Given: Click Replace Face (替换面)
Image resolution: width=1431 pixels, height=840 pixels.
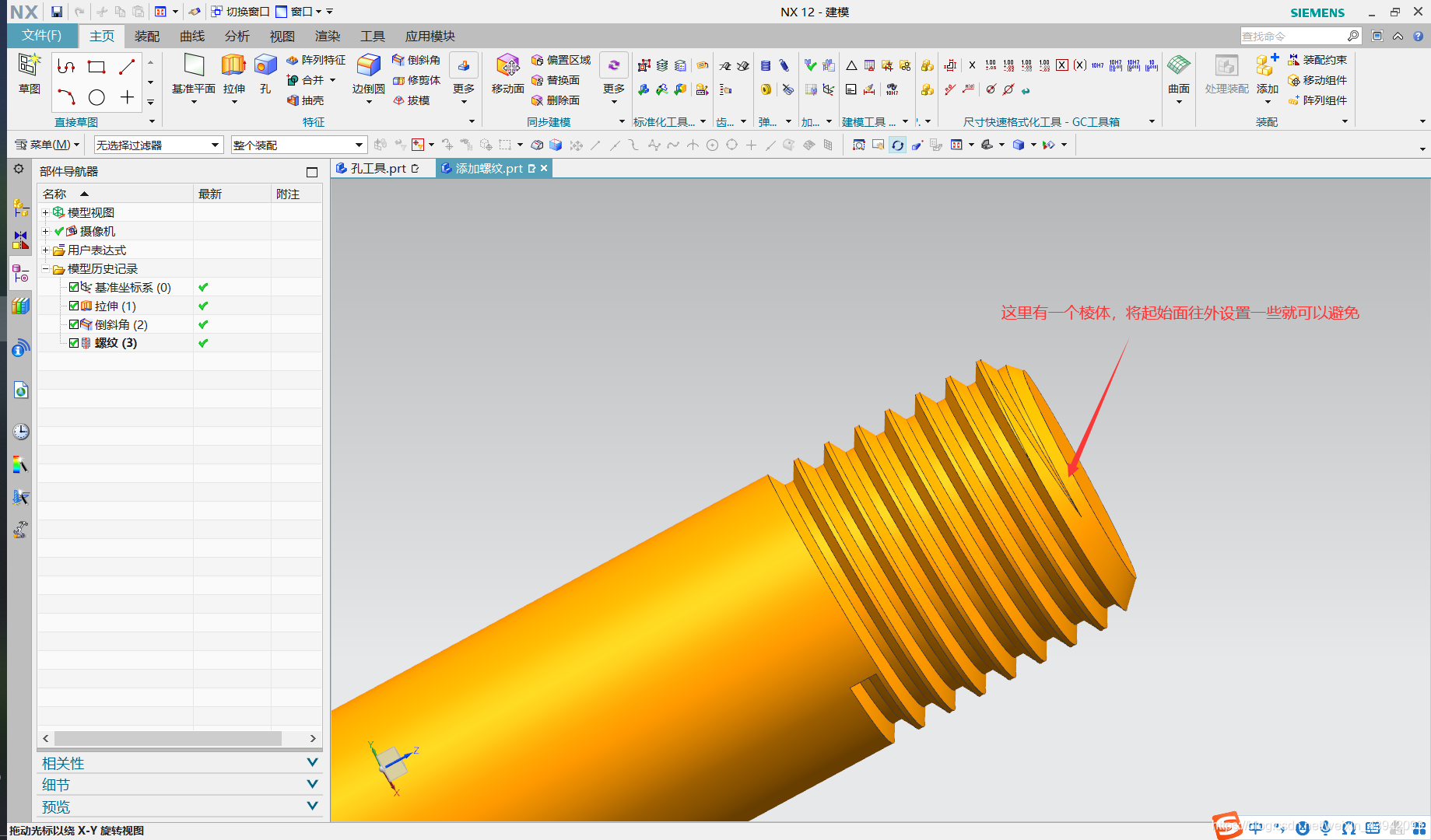Looking at the screenshot, I should [x=556, y=80].
